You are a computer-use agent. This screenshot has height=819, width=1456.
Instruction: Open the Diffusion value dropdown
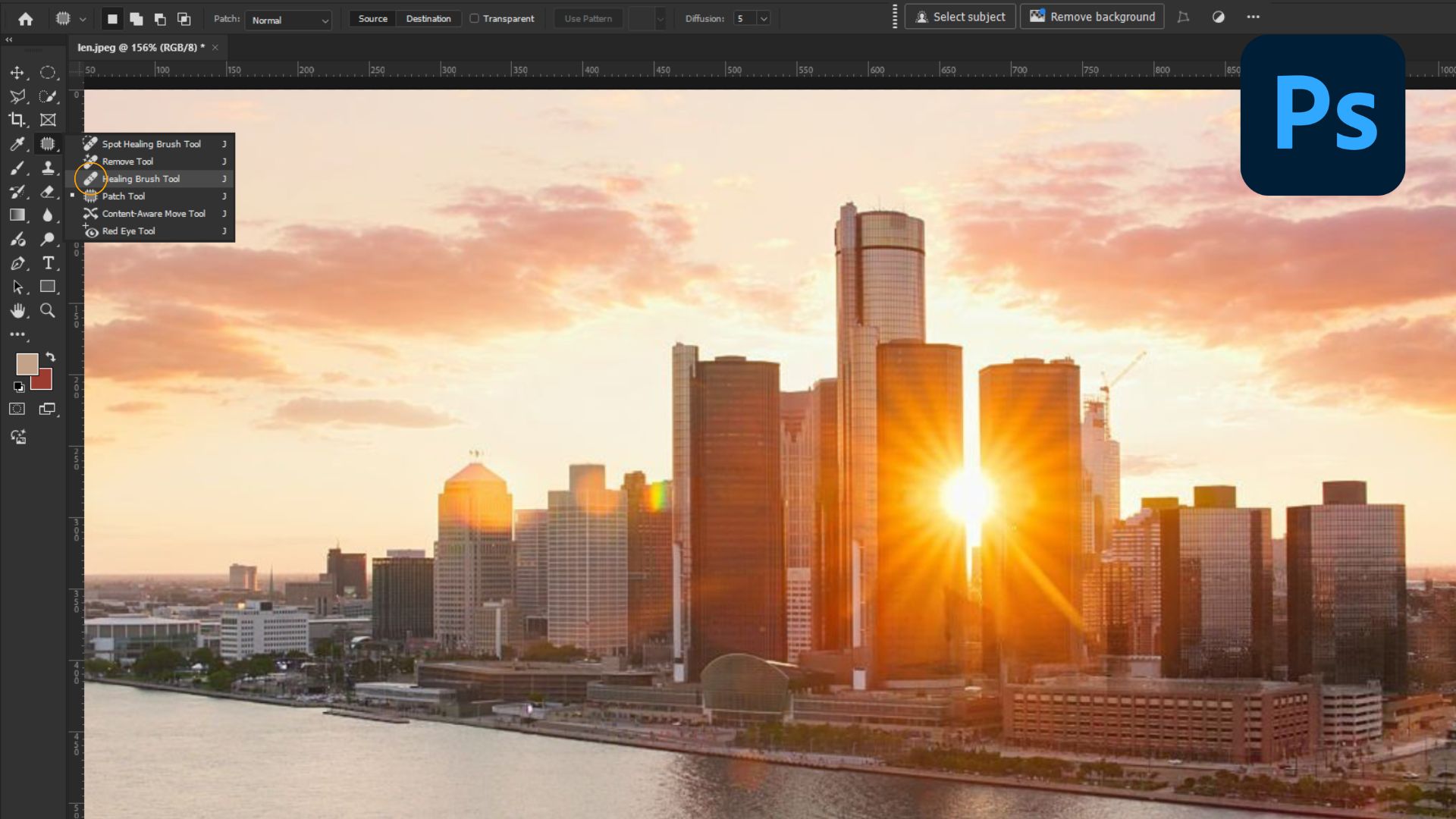point(764,19)
